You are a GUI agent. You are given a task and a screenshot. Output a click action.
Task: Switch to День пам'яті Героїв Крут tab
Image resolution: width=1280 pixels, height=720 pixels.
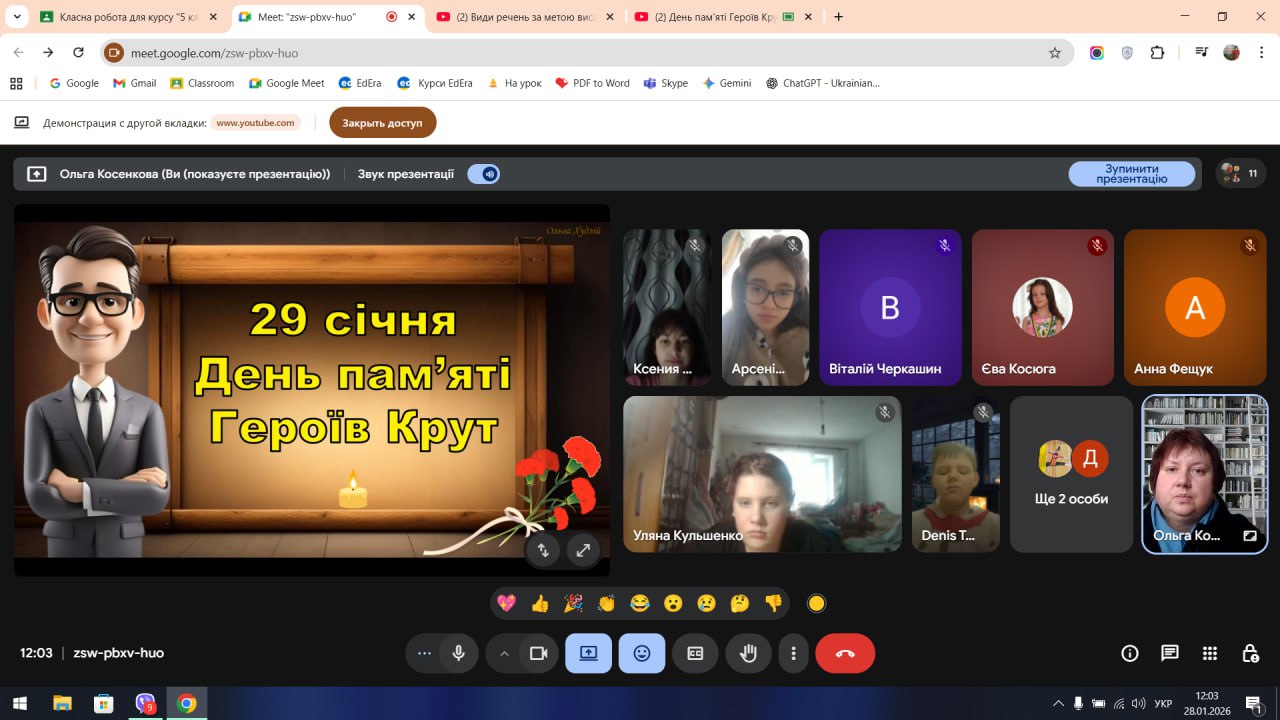coord(715,17)
